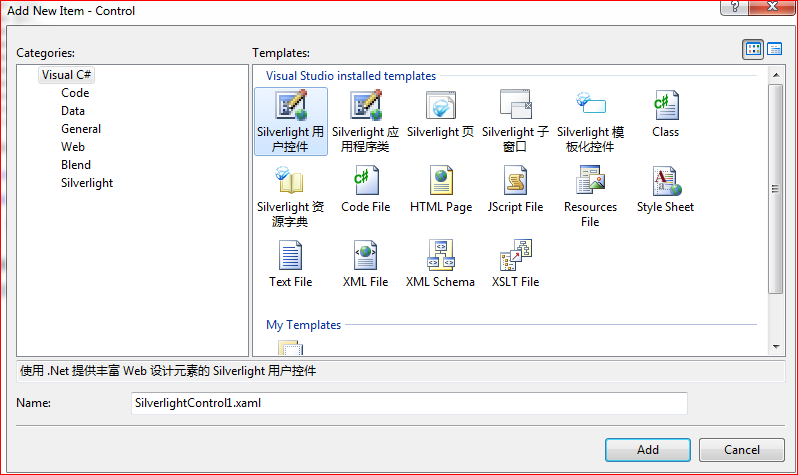Click the templates list scrollbar thumb
The width and height of the screenshot is (798, 475).
(x=776, y=189)
